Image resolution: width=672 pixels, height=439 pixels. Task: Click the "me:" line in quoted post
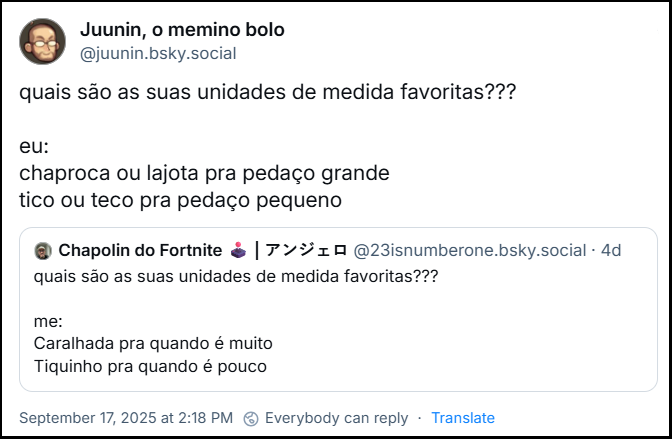click(x=48, y=321)
